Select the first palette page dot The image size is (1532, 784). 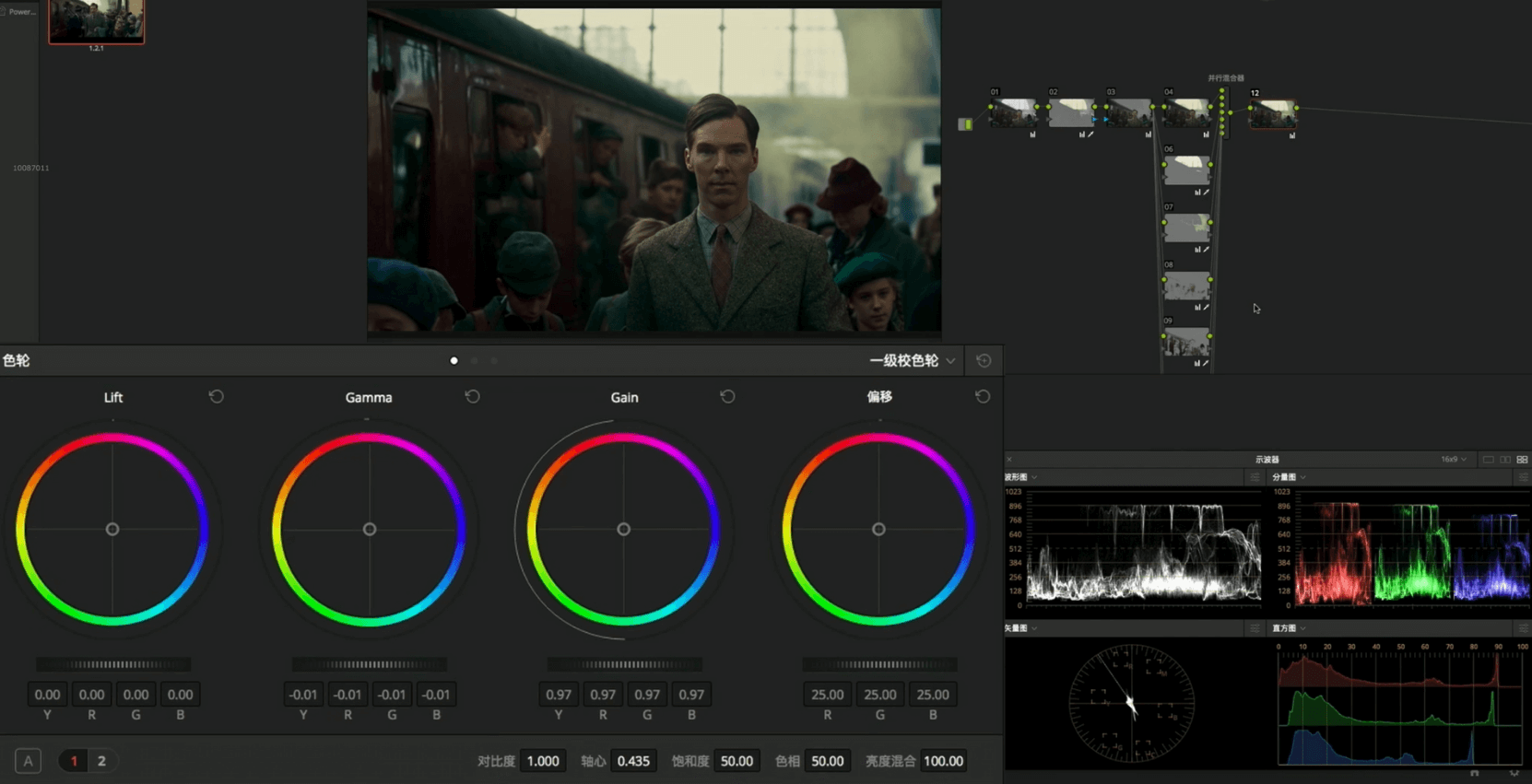(x=454, y=360)
